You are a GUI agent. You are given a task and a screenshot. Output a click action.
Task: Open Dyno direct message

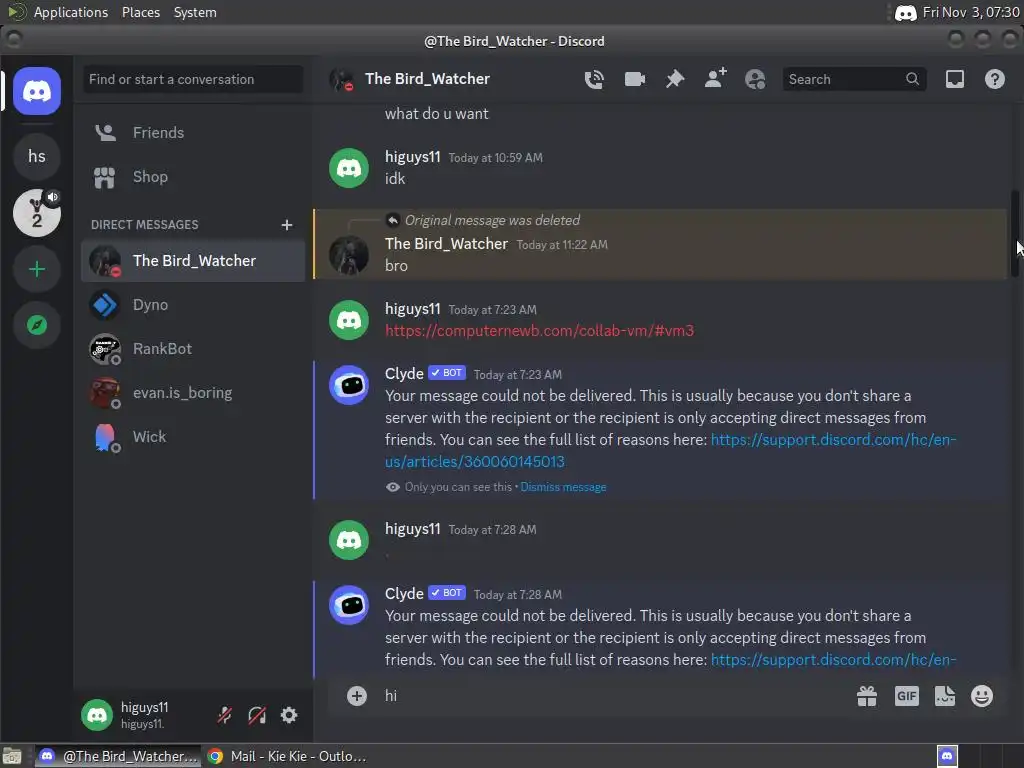pos(193,305)
